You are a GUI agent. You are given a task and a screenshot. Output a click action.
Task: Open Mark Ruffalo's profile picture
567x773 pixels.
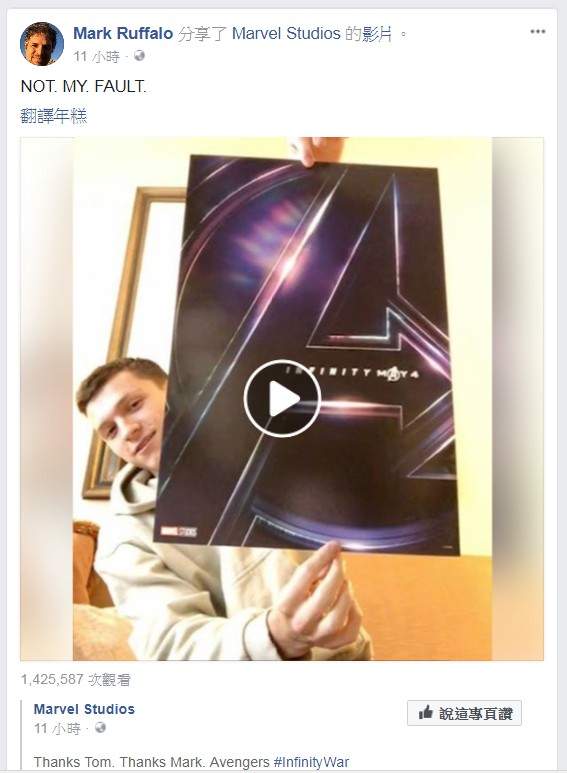coord(42,44)
